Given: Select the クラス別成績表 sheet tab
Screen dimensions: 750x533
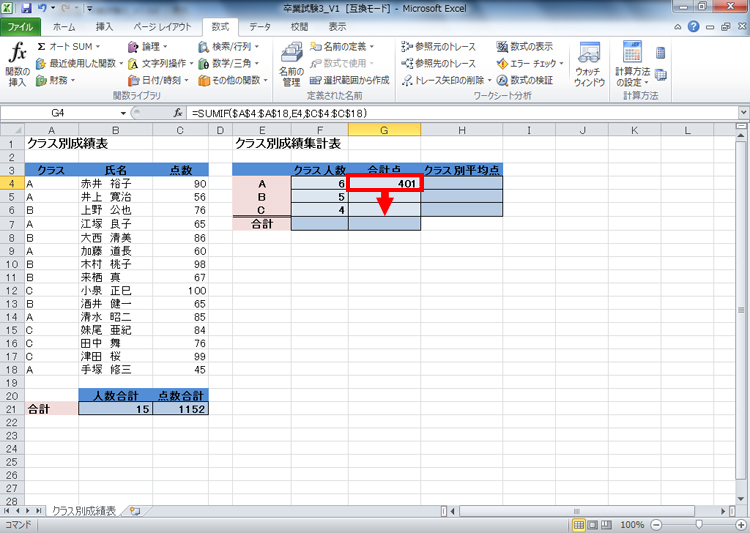Looking at the screenshot, I should point(84,511).
